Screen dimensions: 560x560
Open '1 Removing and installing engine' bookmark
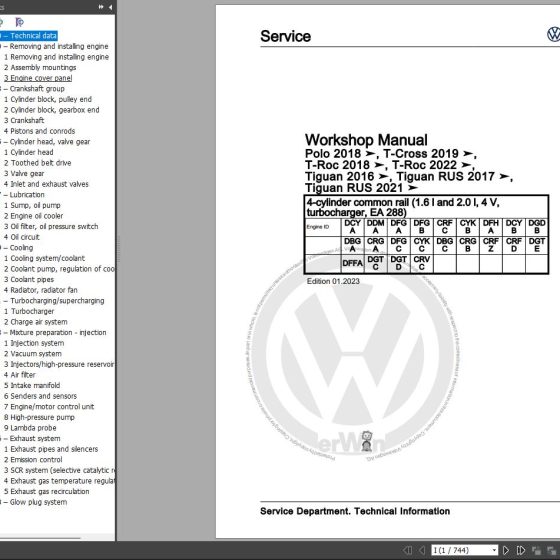pos(56,57)
